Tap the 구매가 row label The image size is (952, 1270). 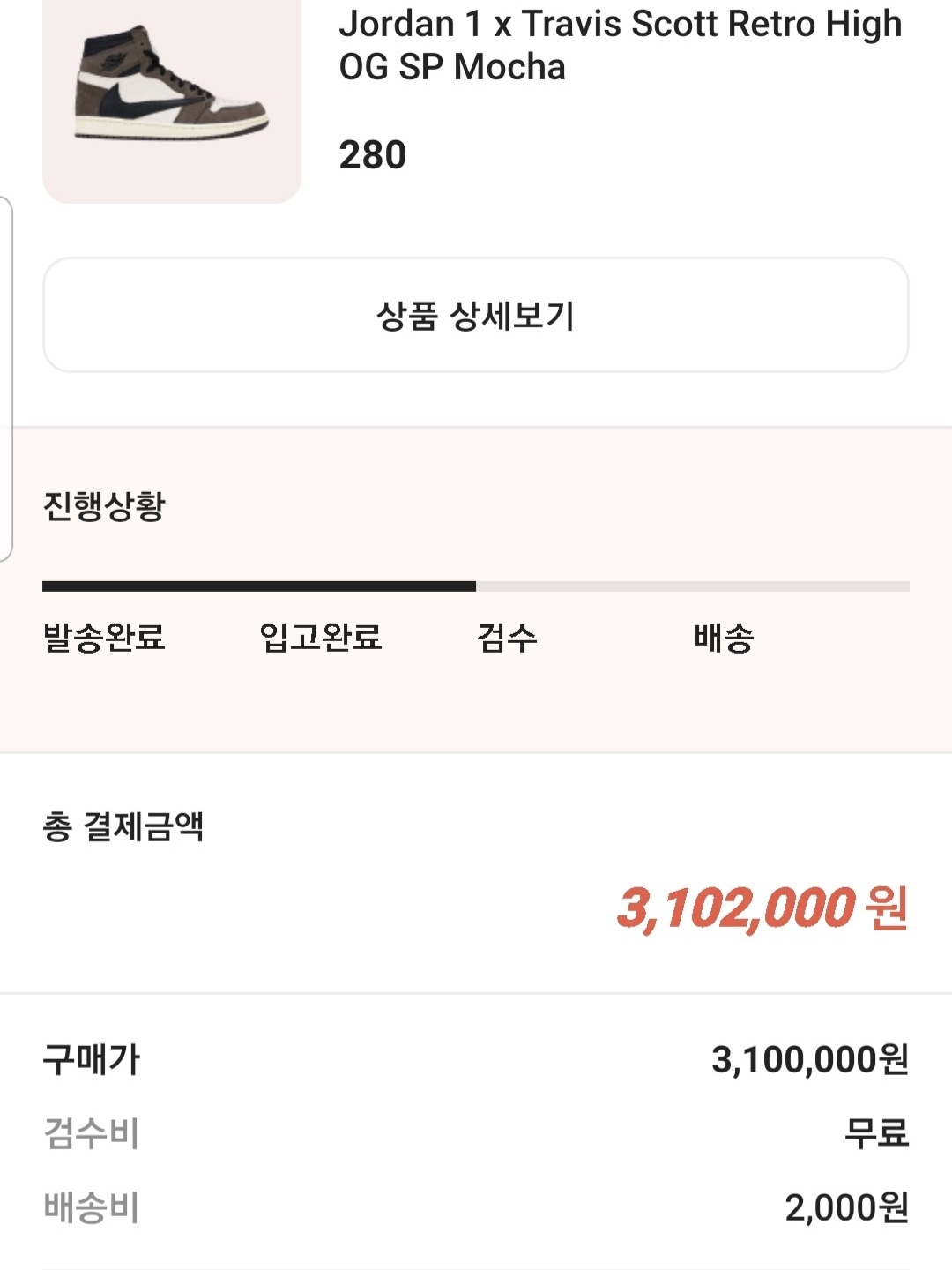tap(92, 1059)
